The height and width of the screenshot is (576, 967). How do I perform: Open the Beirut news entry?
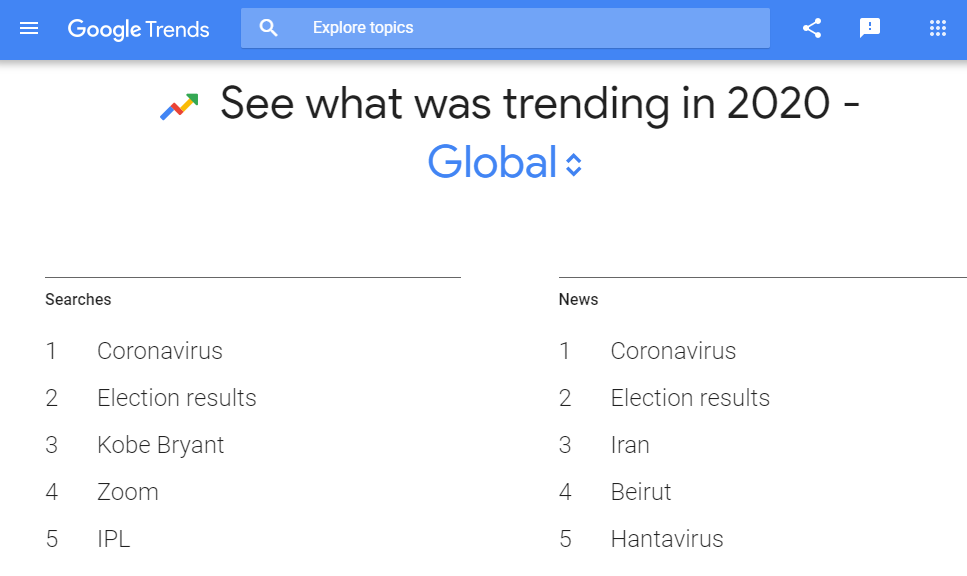click(x=641, y=492)
